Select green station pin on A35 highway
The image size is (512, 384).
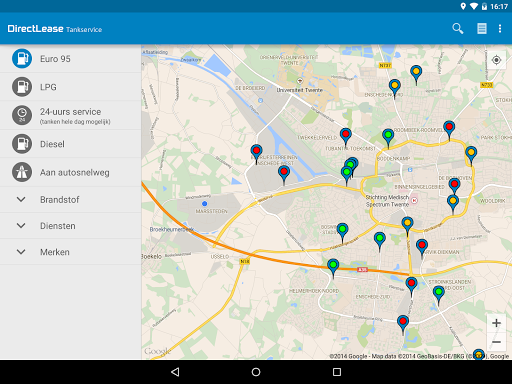(333, 268)
